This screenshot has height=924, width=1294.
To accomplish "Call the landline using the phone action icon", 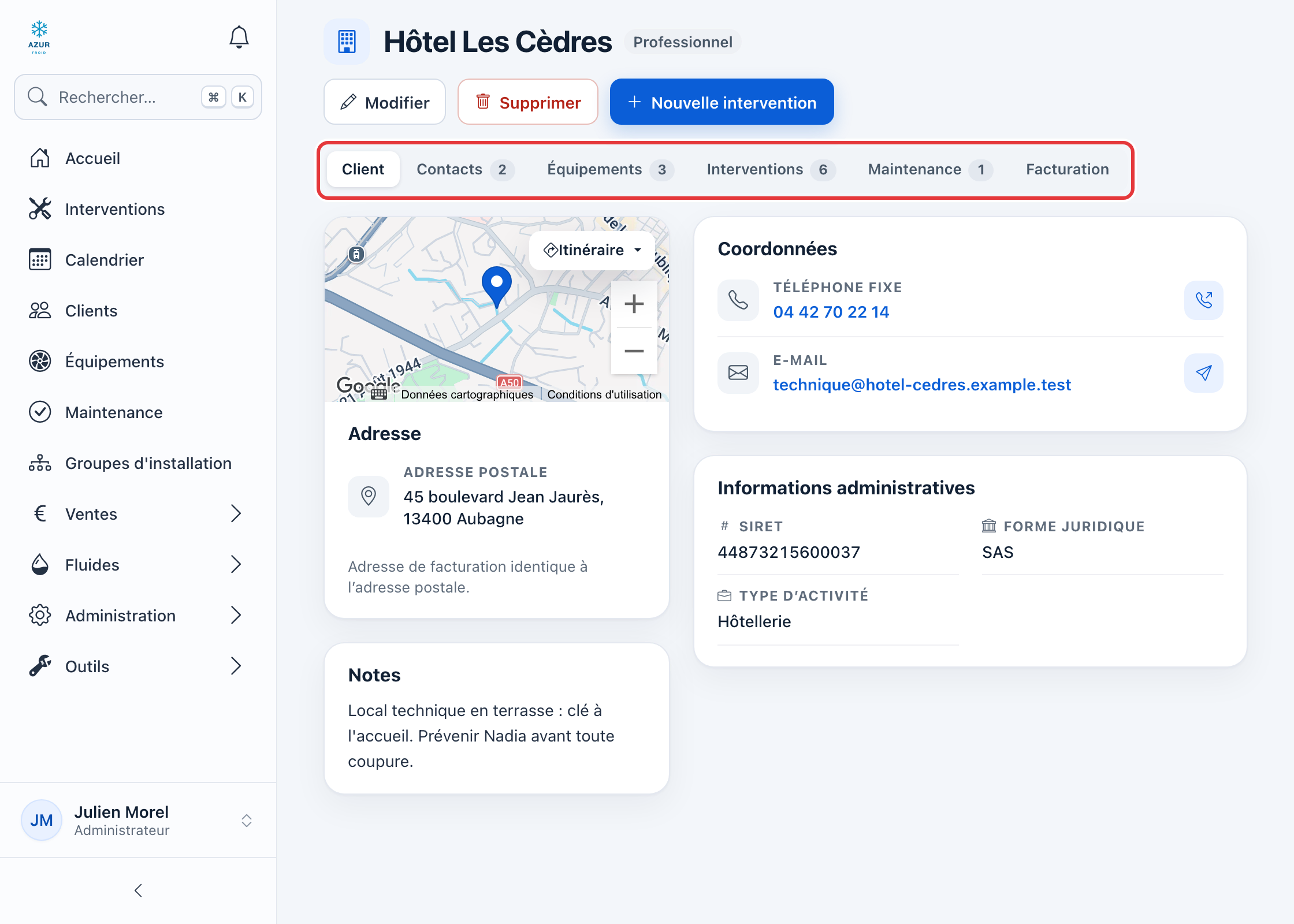I will (x=1203, y=300).
